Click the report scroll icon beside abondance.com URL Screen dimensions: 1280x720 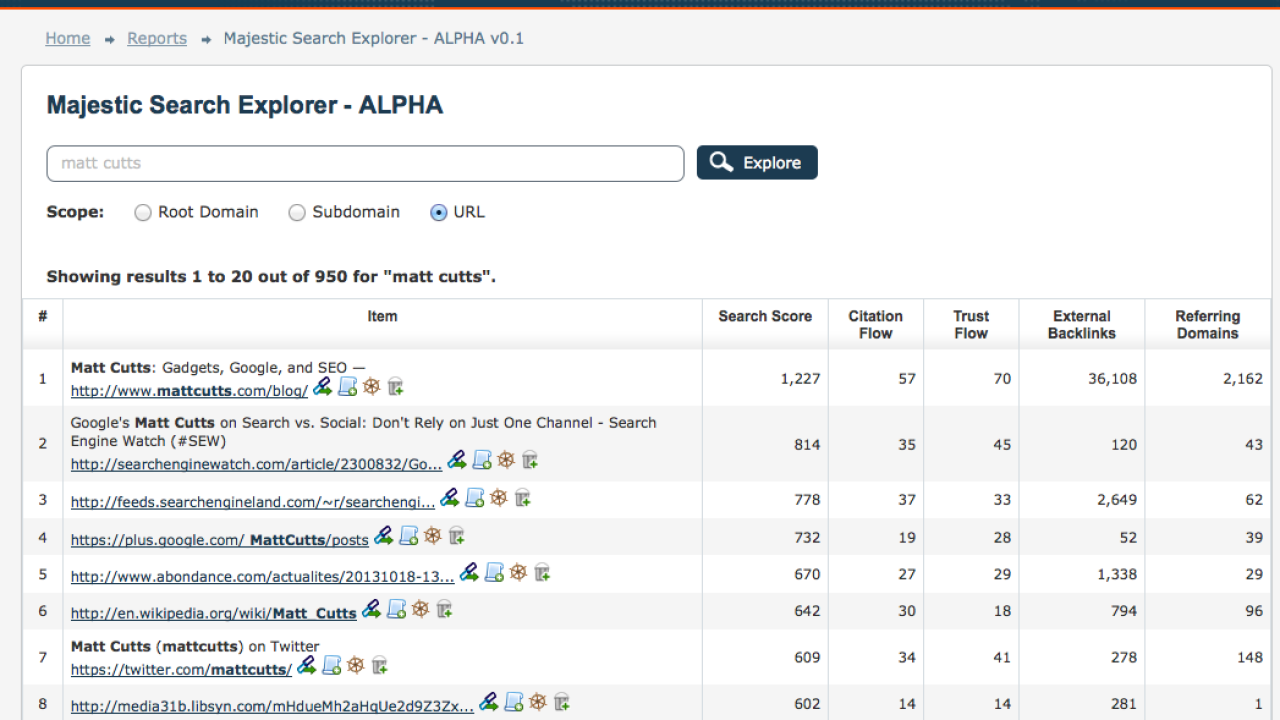tap(494, 572)
